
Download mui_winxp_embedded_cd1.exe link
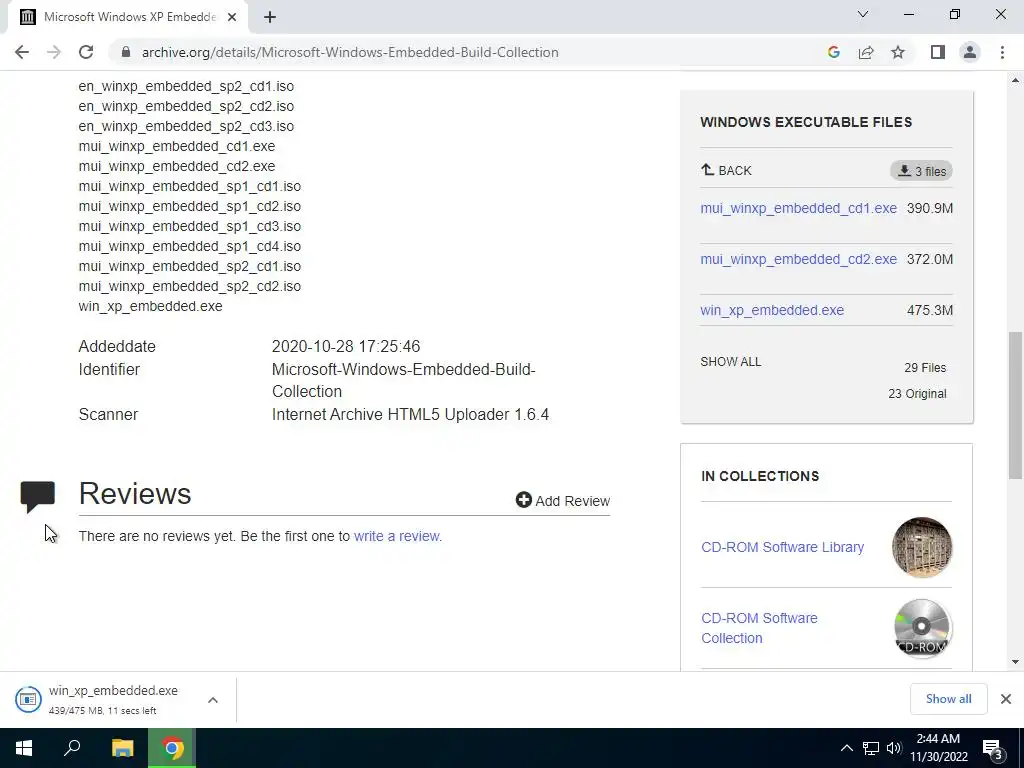[798, 208]
